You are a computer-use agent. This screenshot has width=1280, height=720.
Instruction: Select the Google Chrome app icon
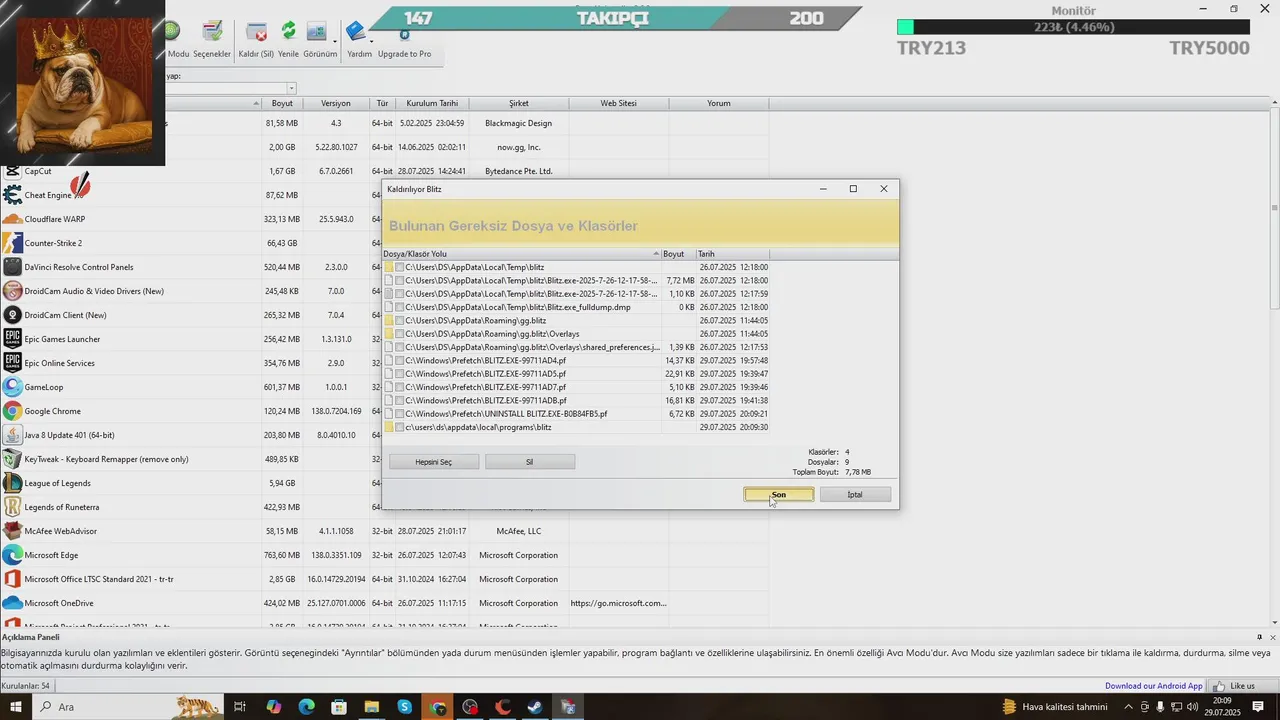(12, 411)
